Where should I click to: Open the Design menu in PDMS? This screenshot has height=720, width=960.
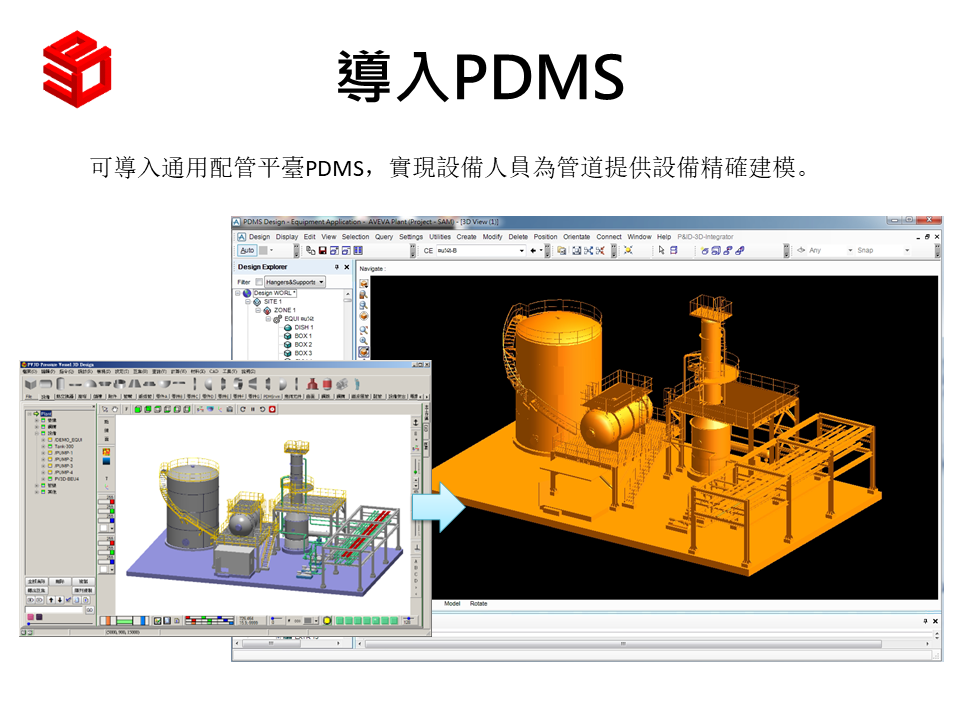point(259,237)
